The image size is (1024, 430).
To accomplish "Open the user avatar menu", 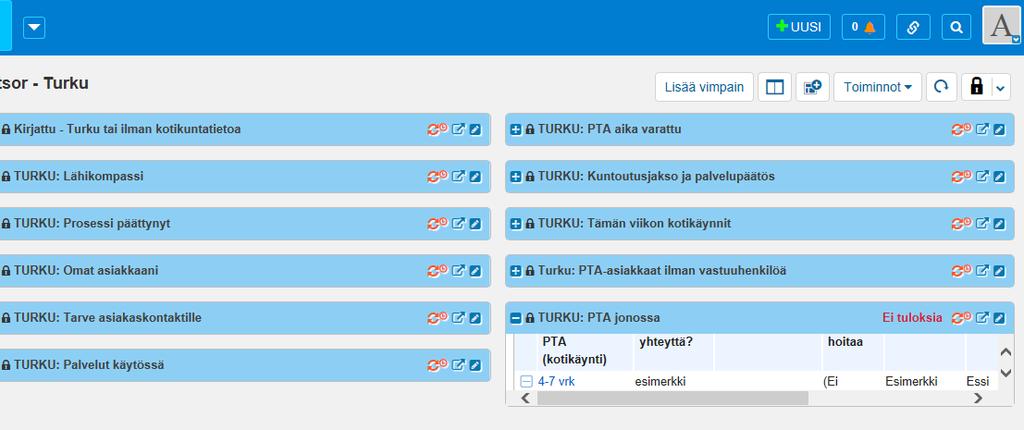I will tap(1001, 25).
